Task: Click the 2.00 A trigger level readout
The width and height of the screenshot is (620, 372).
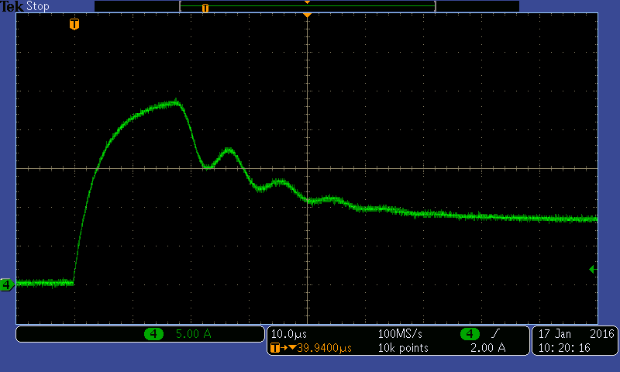Action: point(488,348)
